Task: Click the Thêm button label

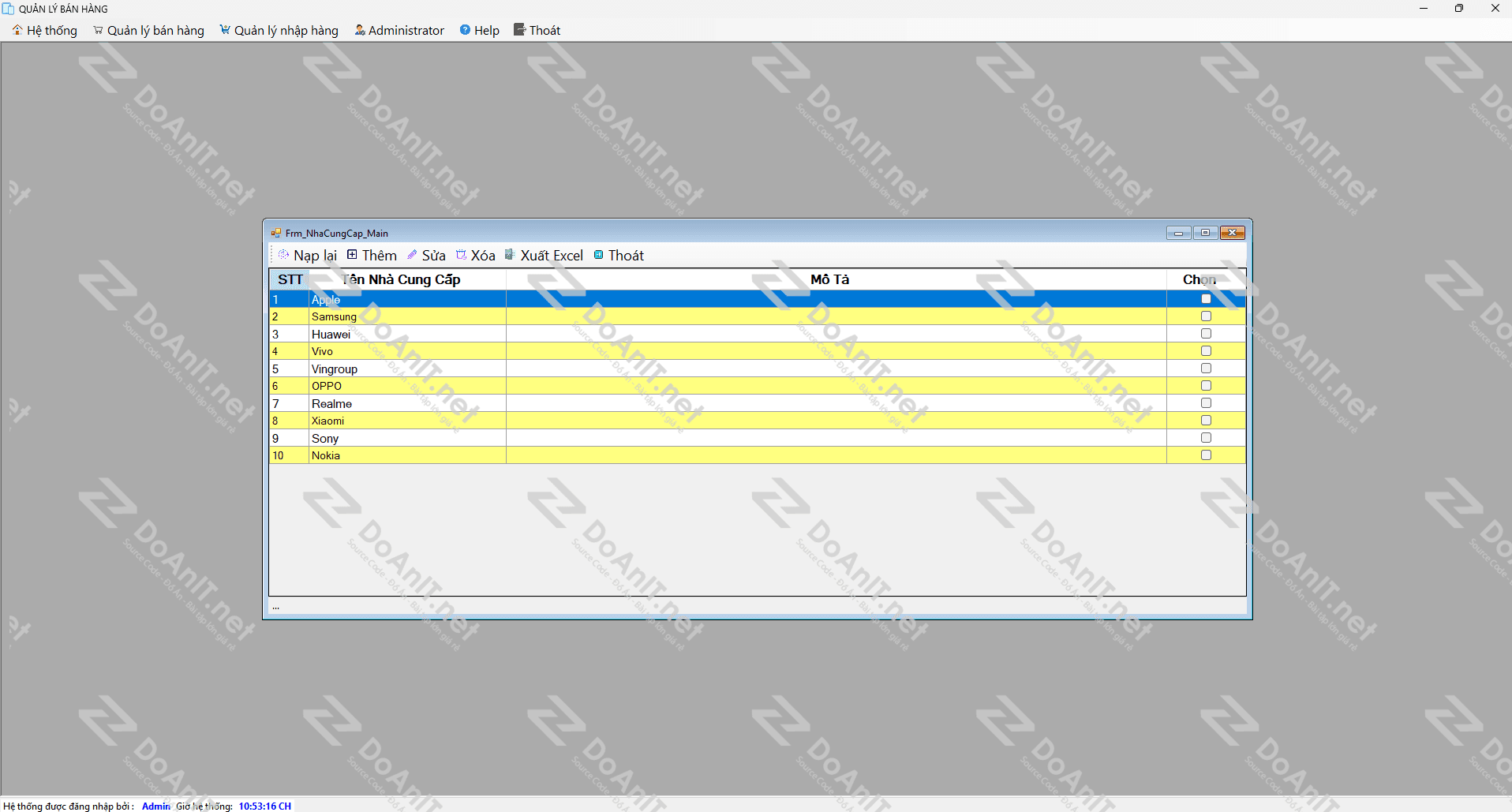Action: pos(380,255)
